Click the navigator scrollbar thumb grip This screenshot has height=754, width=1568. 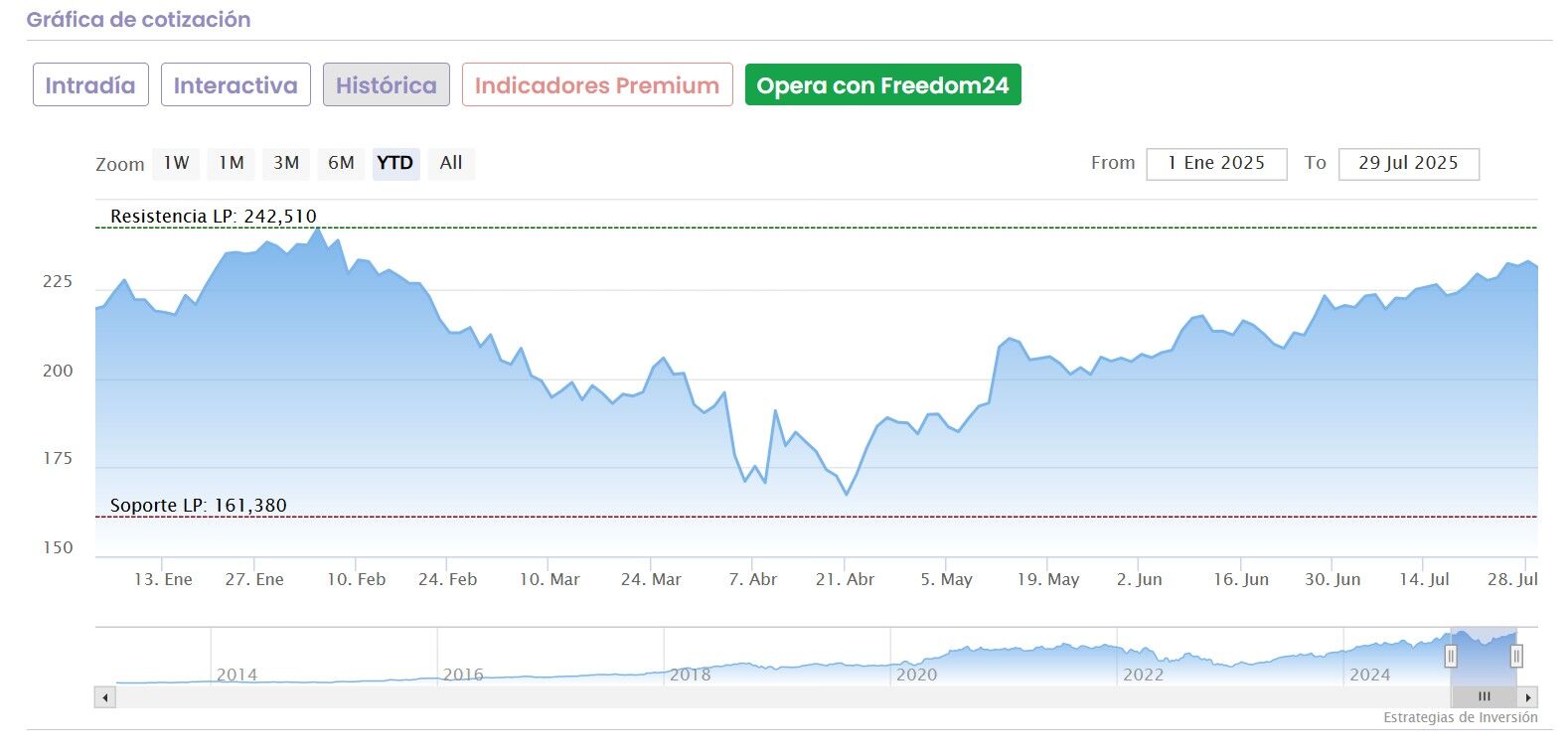click(1484, 697)
